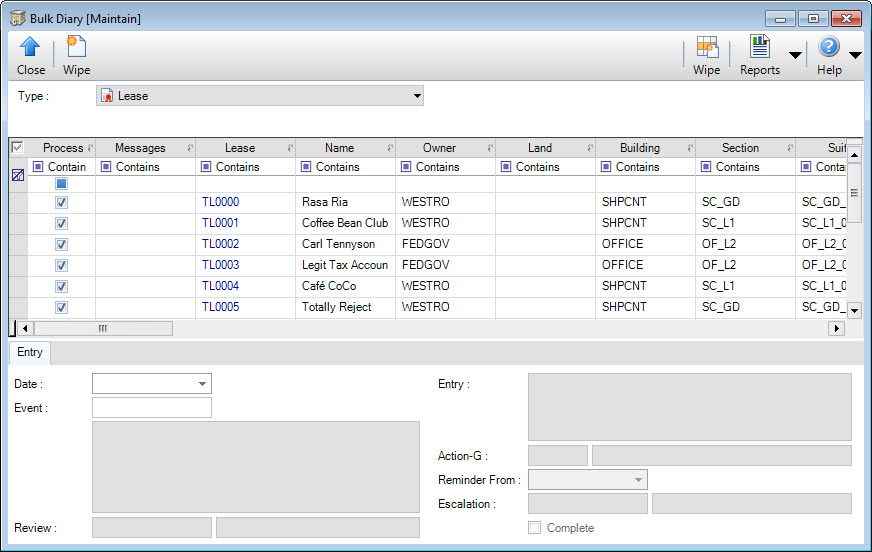The image size is (872, 552).
Task: Click the FEDGOV owner cell for TL0002
Action: pyautogui.click(x=445, y=244)
